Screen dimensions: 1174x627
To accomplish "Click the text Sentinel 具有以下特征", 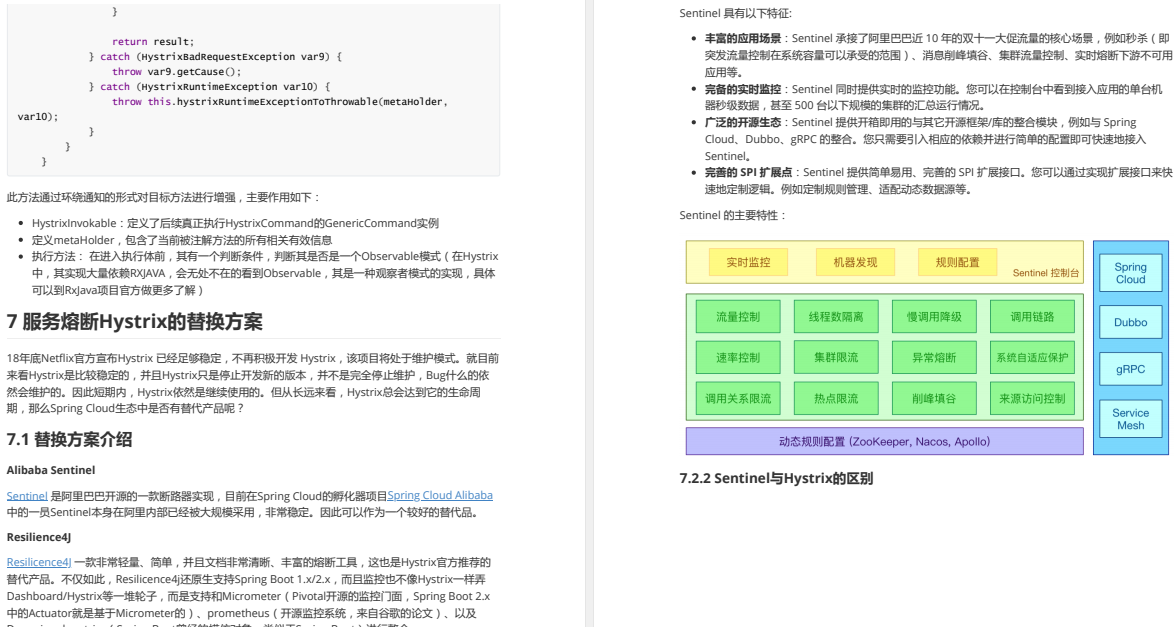I will (735, 13).
